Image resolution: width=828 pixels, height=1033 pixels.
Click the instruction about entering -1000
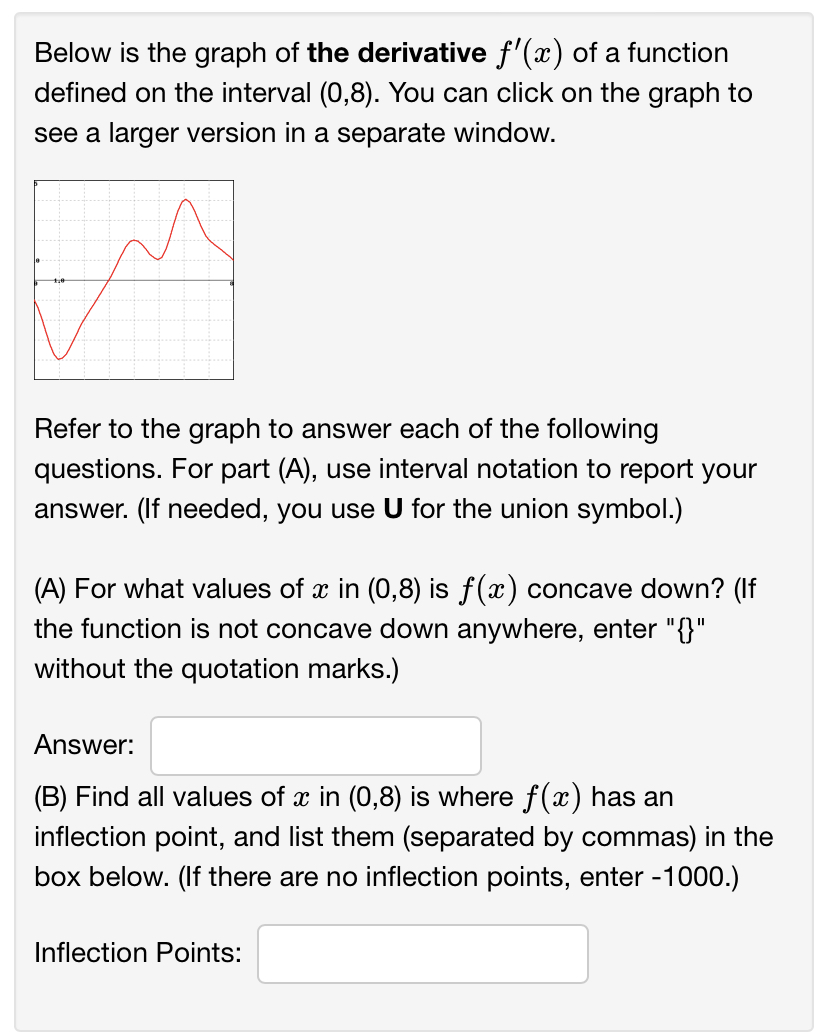pos(400,876)
